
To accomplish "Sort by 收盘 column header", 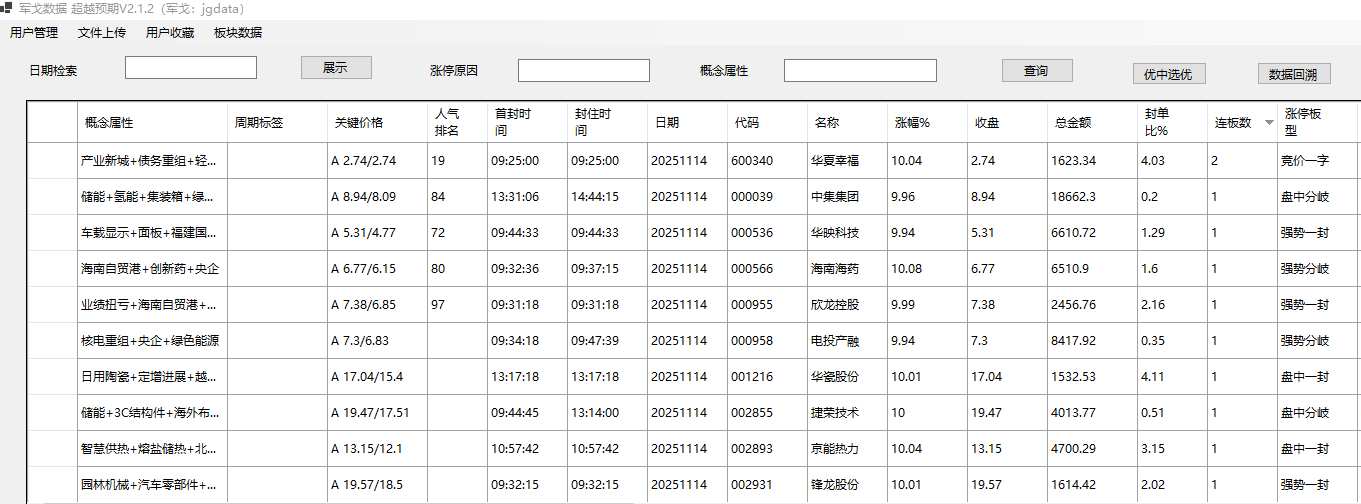I will [1007, 123].
